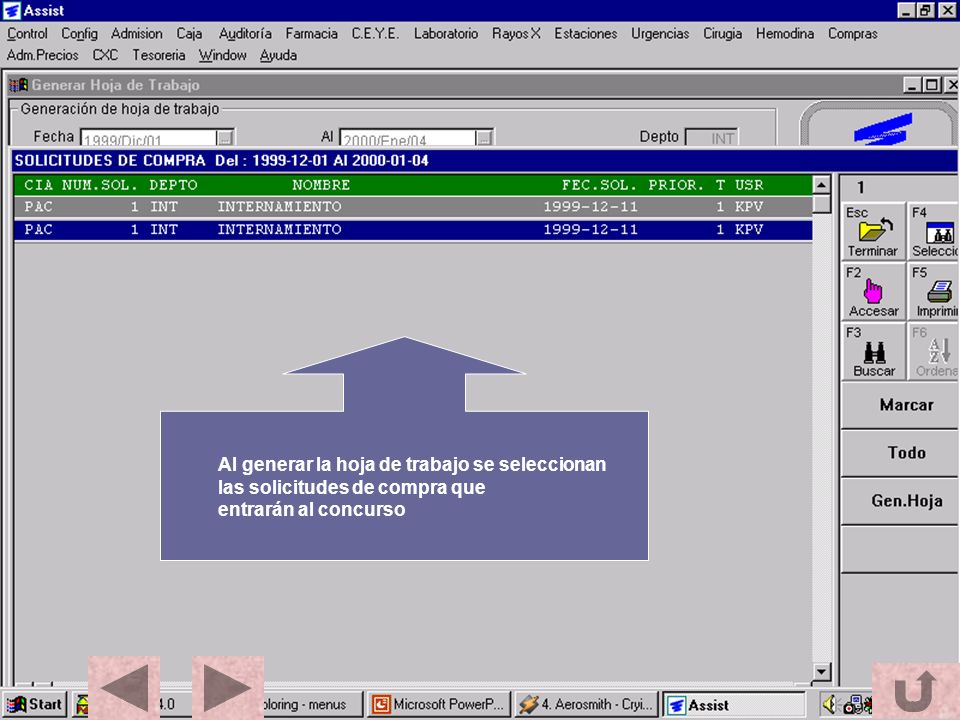Screen dimensions: 960x720
Task: Click the Gen.Hoja button
Action: 900,501
